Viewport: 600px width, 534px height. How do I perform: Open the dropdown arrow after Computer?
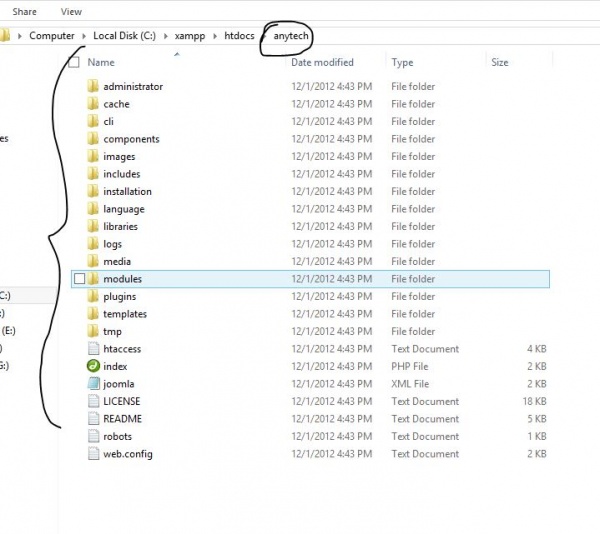click(84, 36)
